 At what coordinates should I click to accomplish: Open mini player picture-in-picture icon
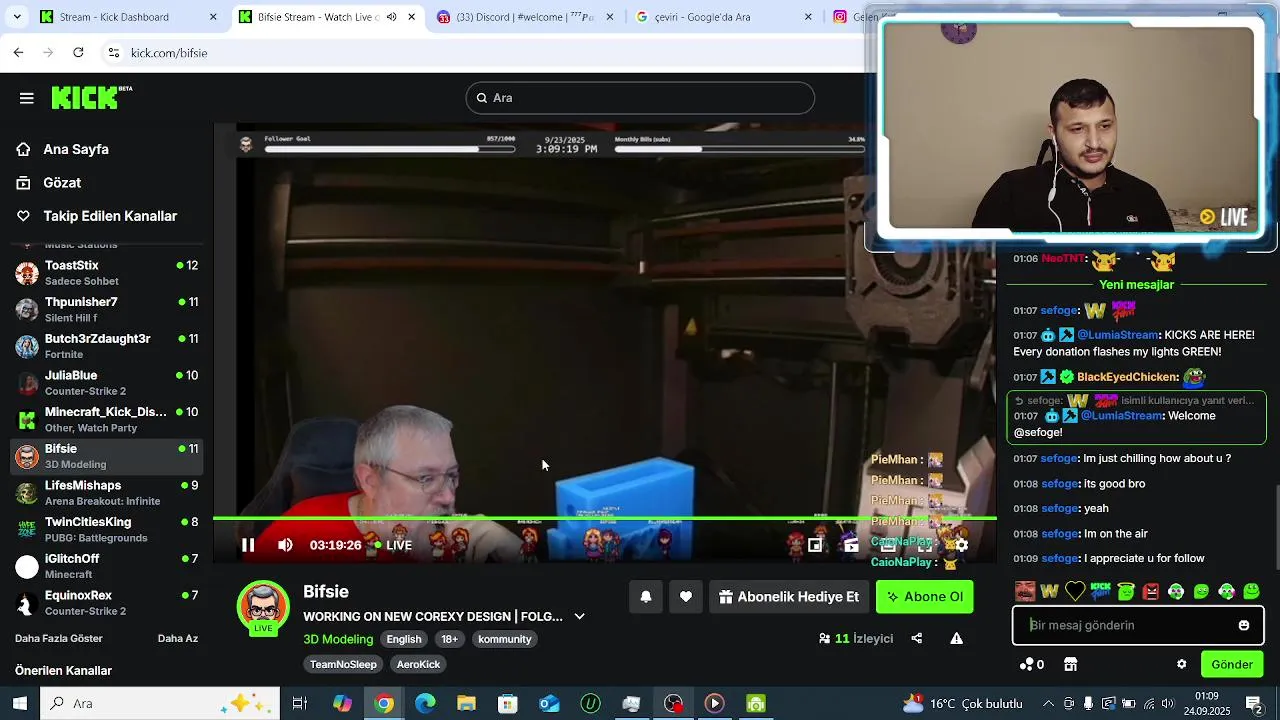click(815, 545)
